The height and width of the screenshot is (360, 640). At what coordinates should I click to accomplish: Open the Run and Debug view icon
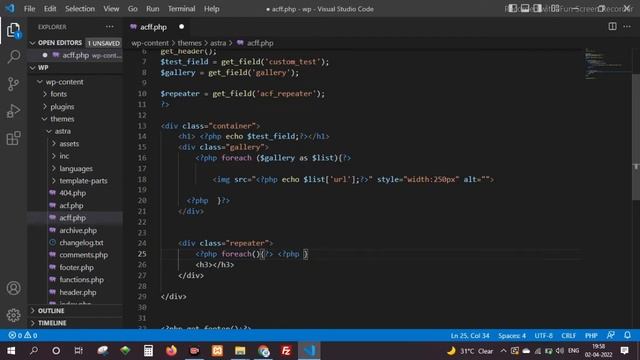point(13,111)
